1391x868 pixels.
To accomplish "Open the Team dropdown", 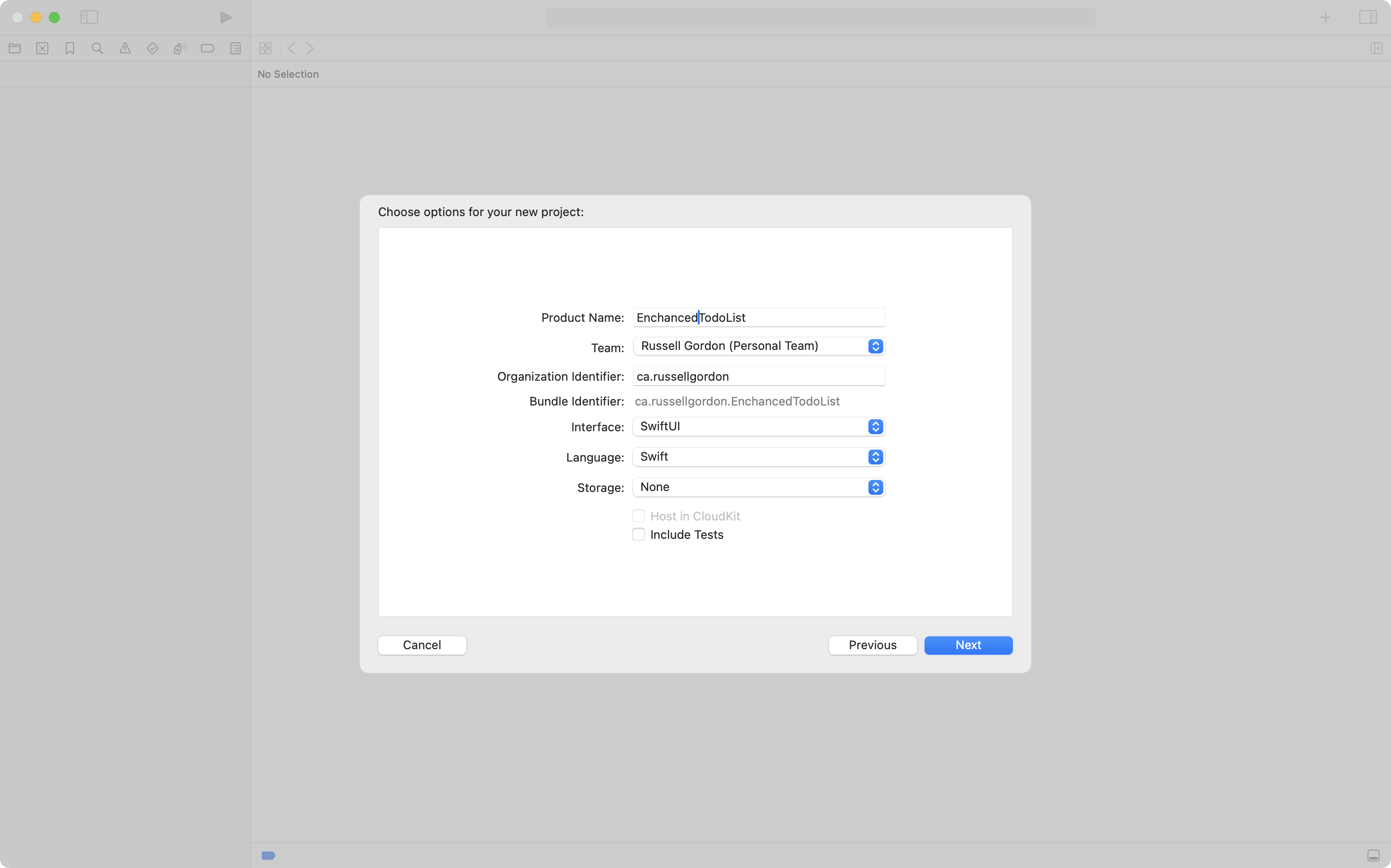I will 758,346.
